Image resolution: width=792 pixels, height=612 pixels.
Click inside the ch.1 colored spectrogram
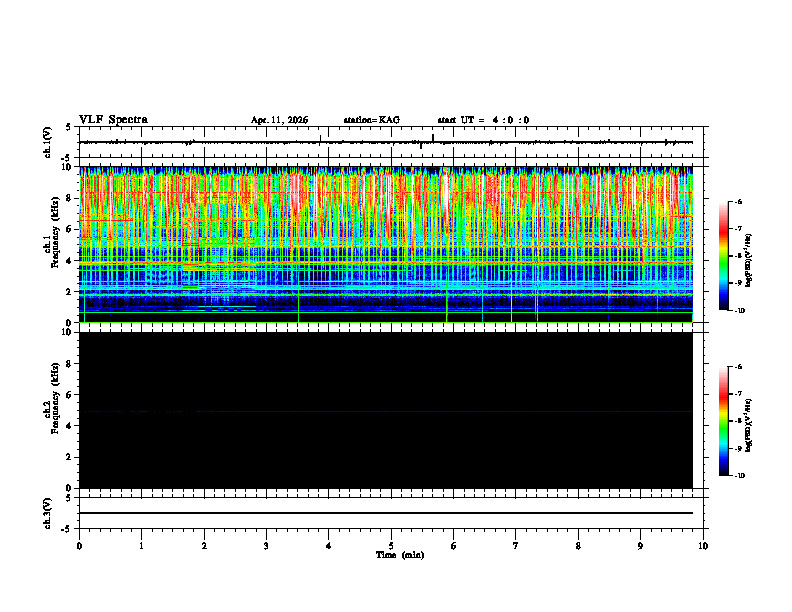point(386,244)
